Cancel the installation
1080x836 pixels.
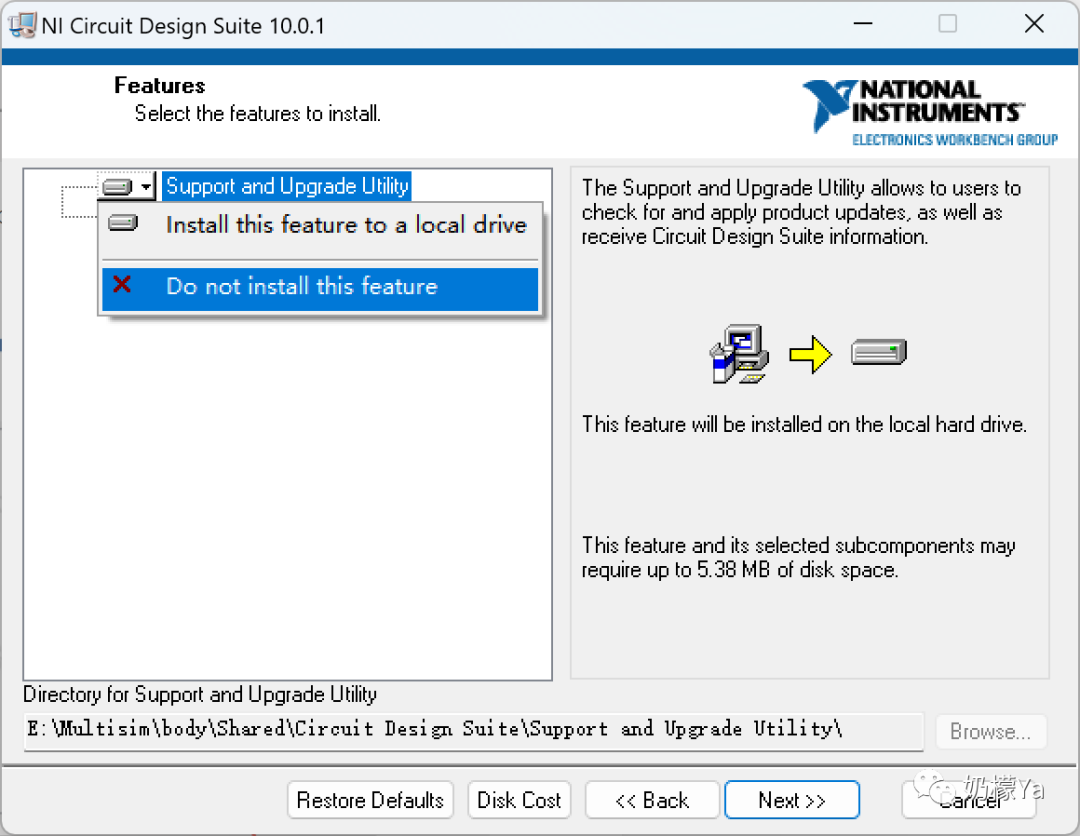(969, 800)
